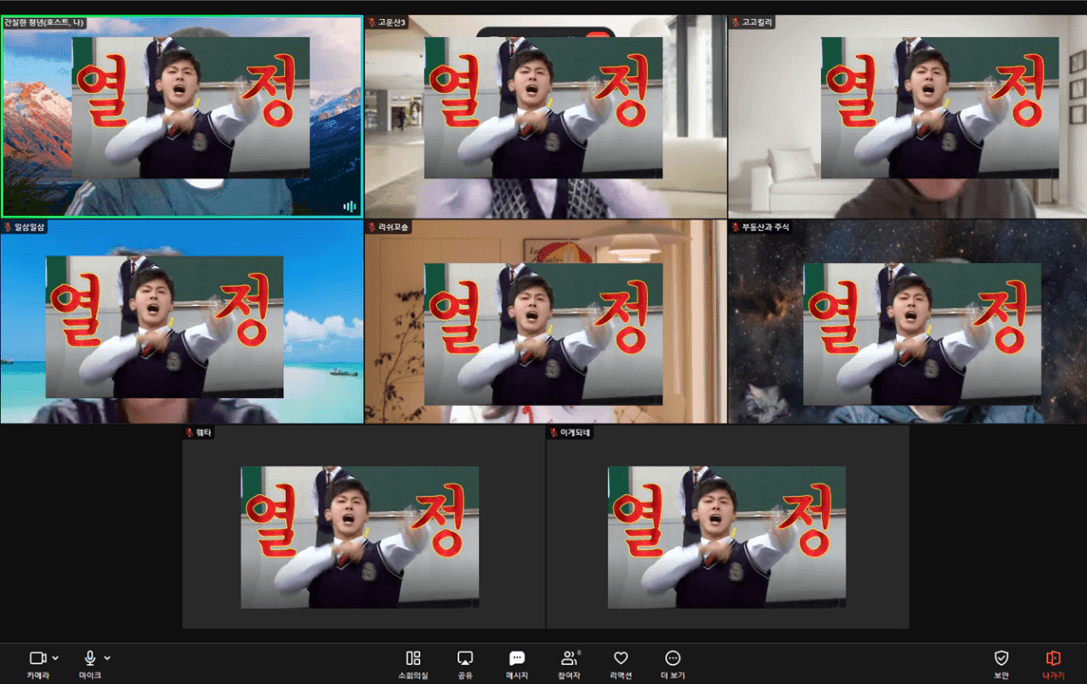
Task: Select 이게되네 participant video tile
Action: click(x=727, y=527)
